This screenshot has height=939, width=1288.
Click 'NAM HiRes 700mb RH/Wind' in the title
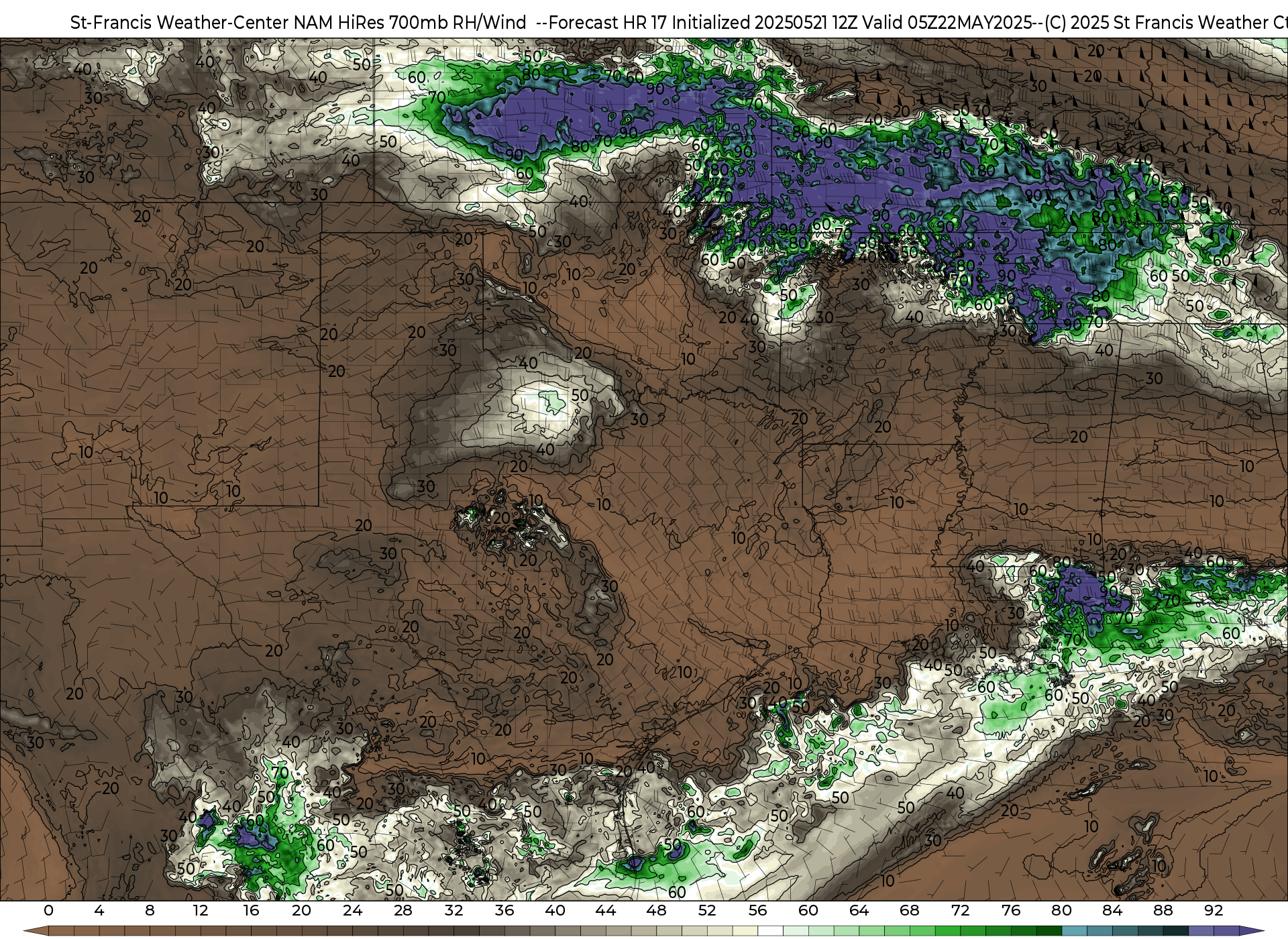coord(410,22)
